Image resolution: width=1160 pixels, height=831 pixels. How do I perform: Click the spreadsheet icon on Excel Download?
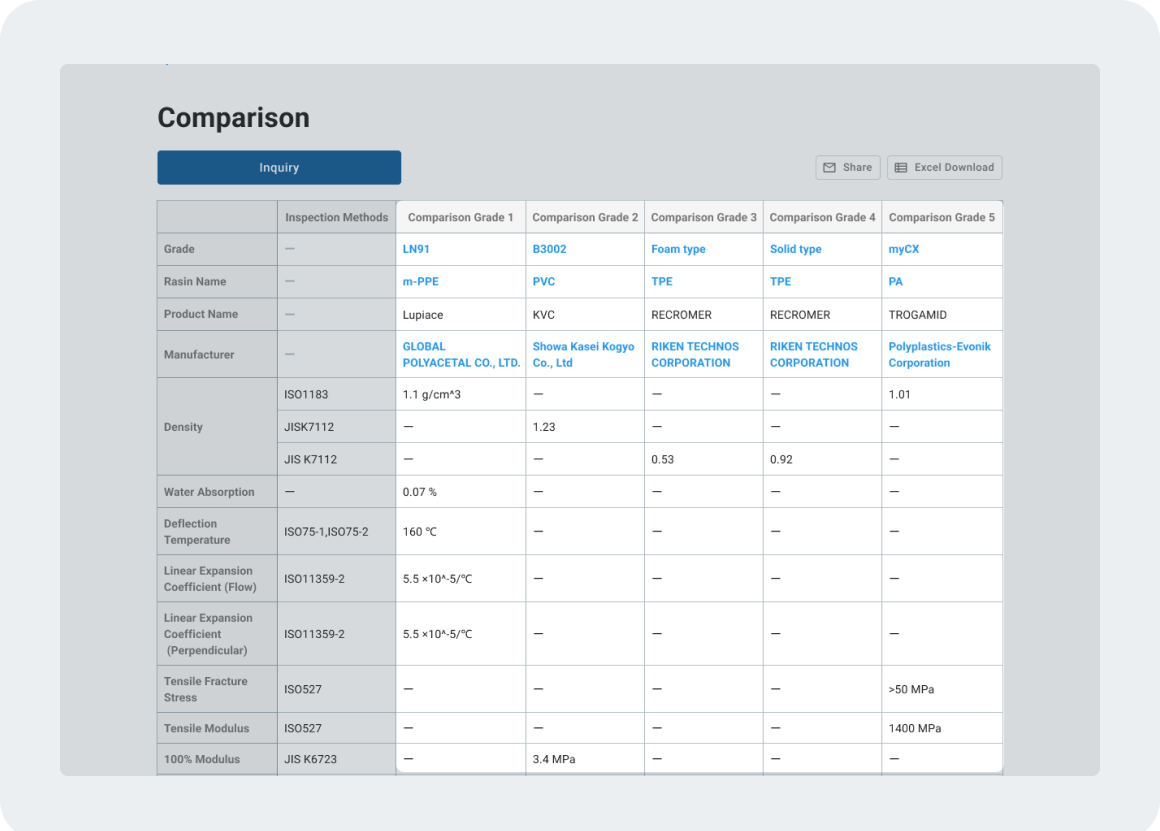[x=901, y=168]
